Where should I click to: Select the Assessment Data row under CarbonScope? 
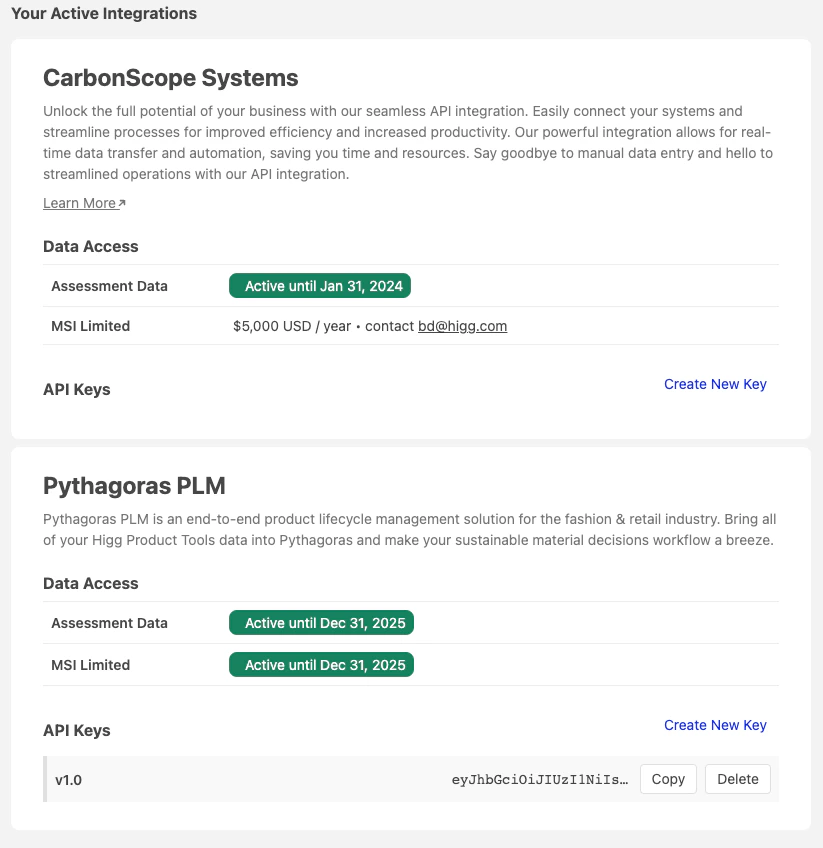click(109, 286)
